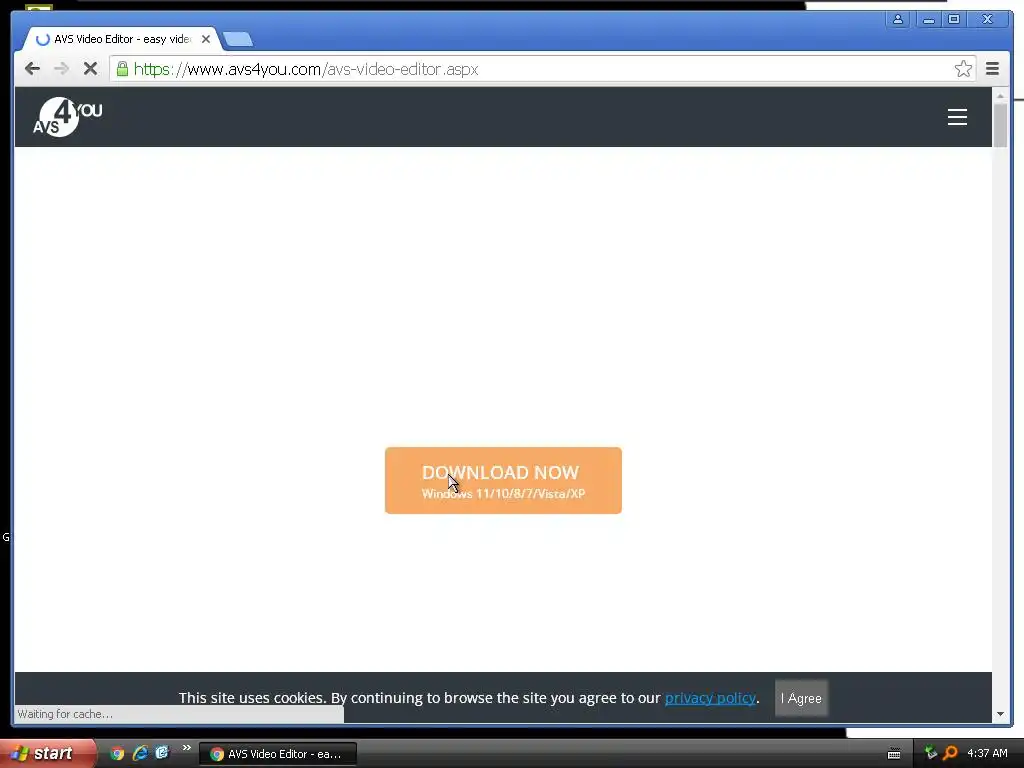Click the vertical scrollbar thumb
This screenshot has width=1024, height=768.
pyautogui.click(x=1000, y=125)
